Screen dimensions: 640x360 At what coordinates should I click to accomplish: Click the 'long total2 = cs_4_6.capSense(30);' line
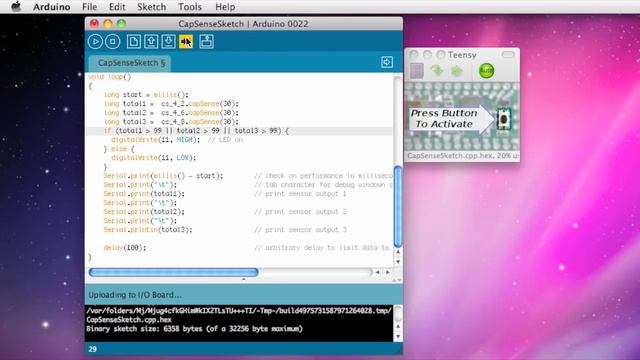point(171,113)
